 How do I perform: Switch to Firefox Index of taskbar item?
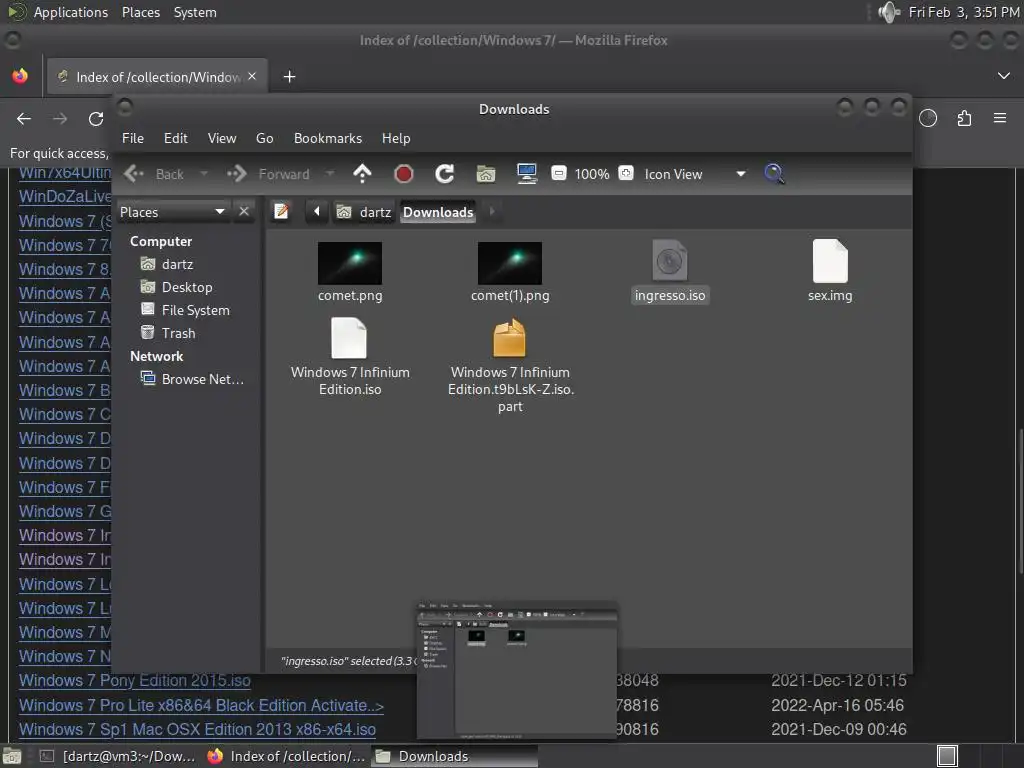(x=286, y=756)
